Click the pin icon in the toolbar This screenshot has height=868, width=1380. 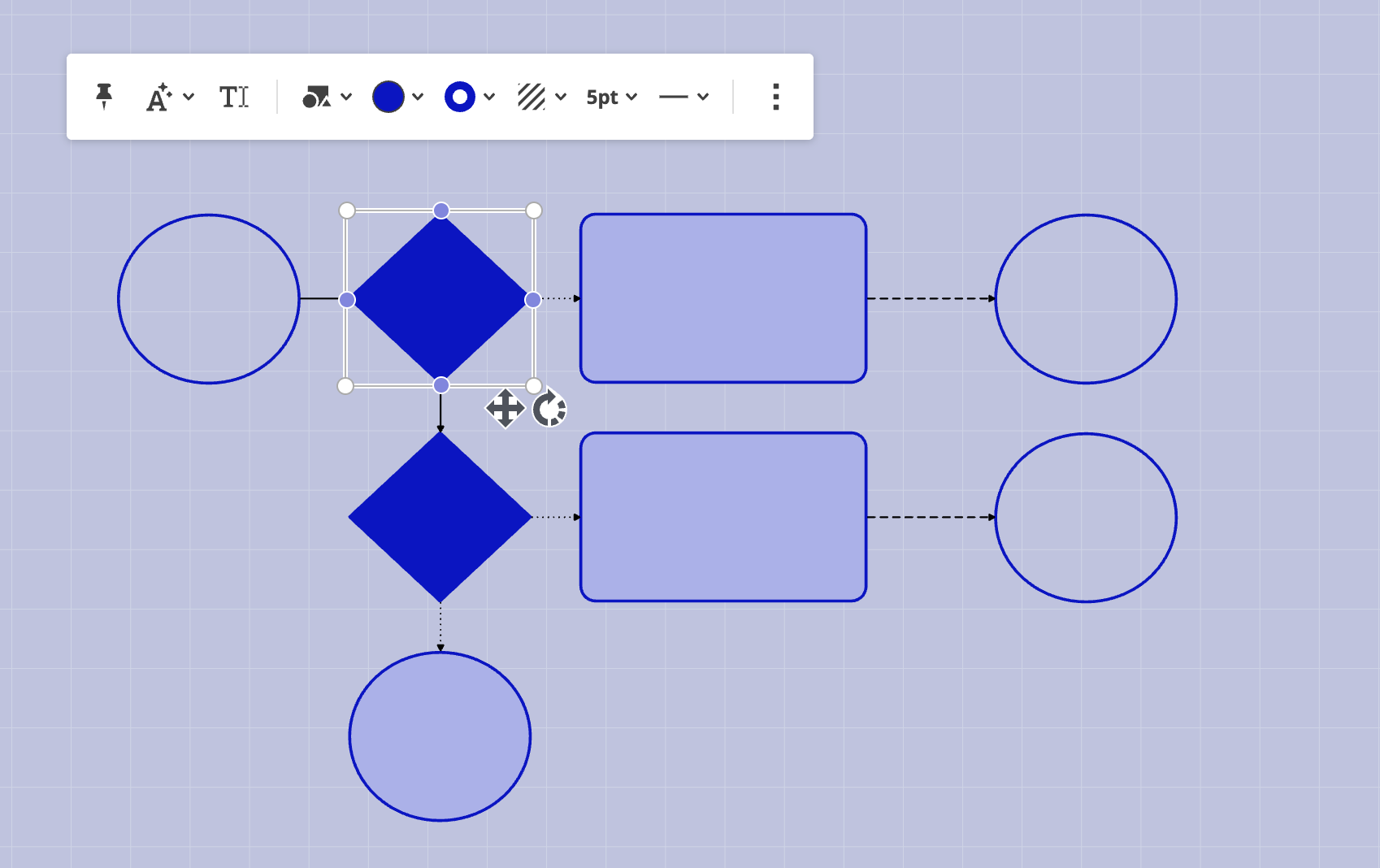click(104, 97)
